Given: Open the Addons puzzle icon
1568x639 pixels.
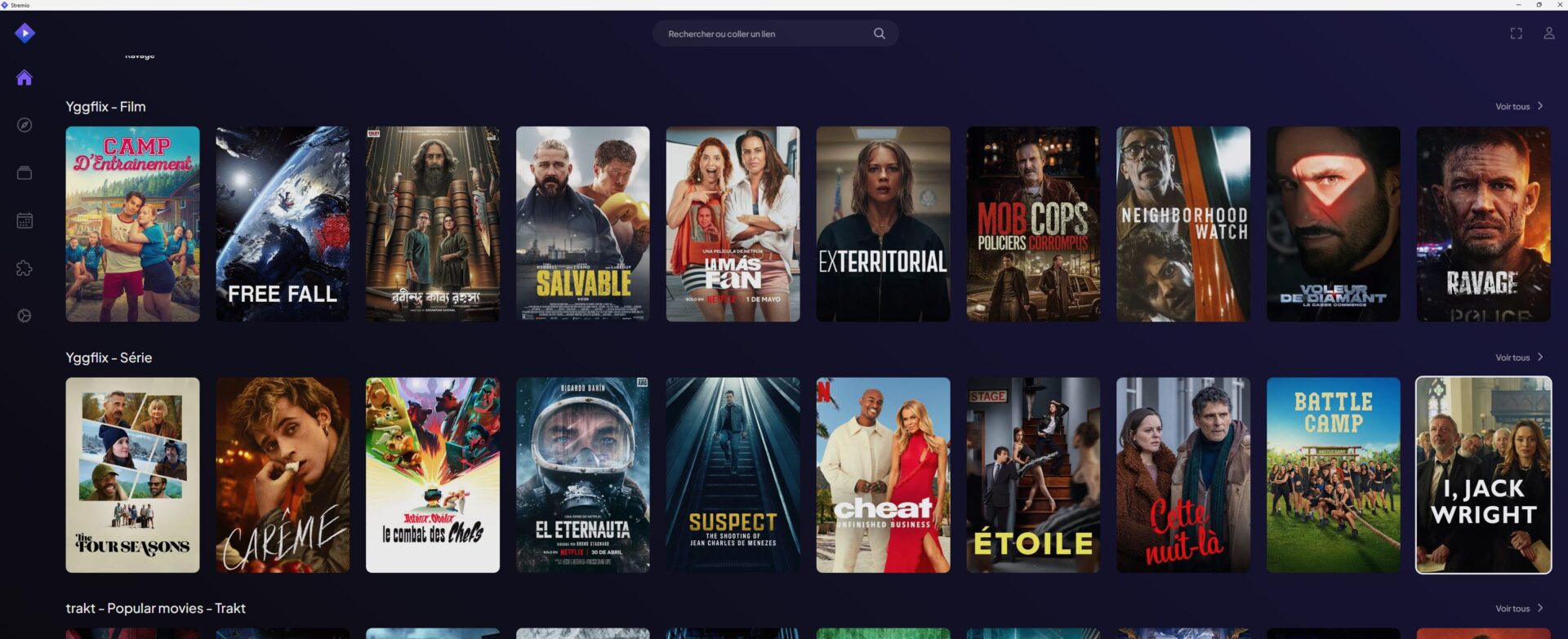Looking at the screenshot, I should tap(24, 268).
